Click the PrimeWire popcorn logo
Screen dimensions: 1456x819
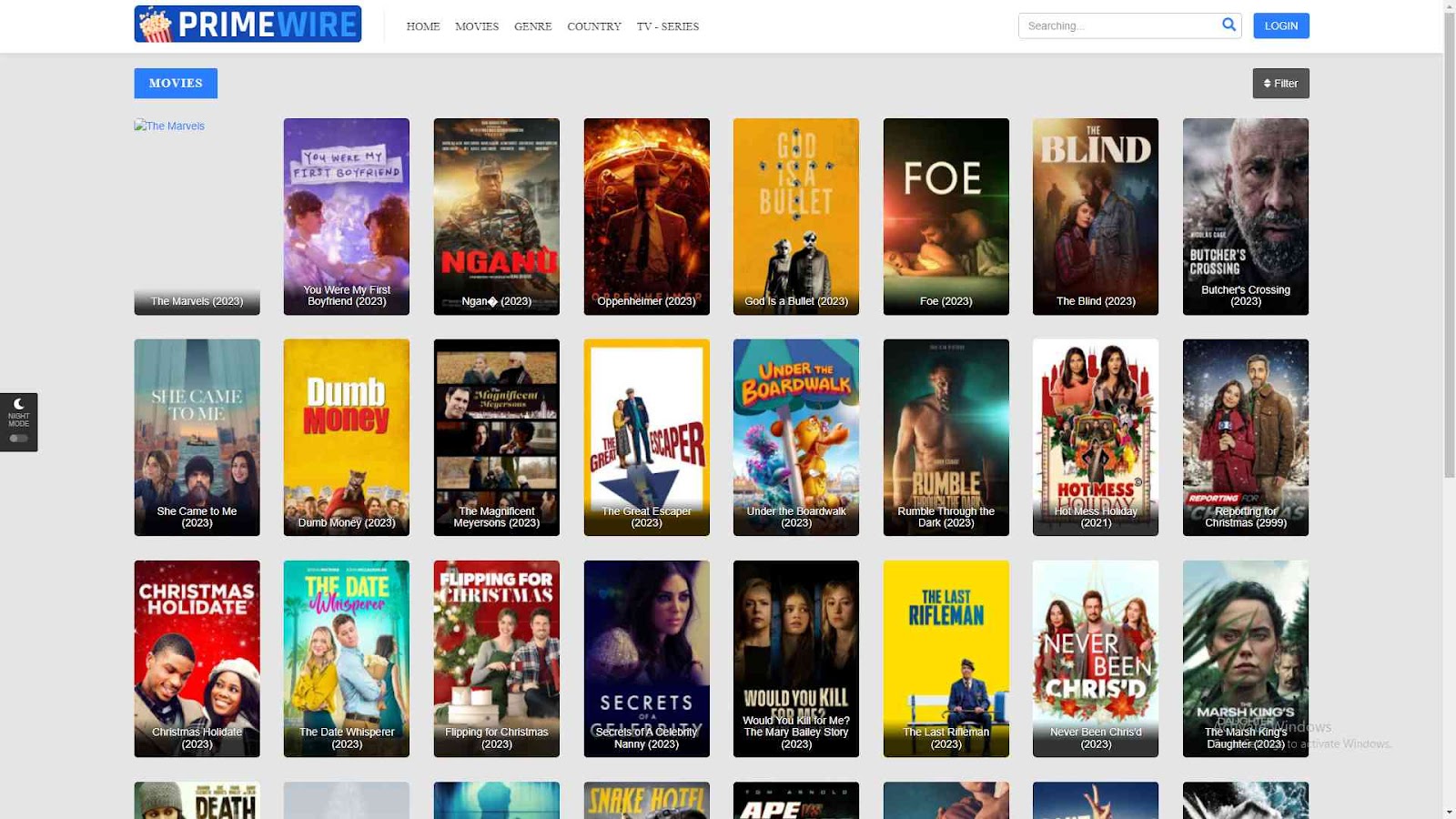(x=155, y=25)
